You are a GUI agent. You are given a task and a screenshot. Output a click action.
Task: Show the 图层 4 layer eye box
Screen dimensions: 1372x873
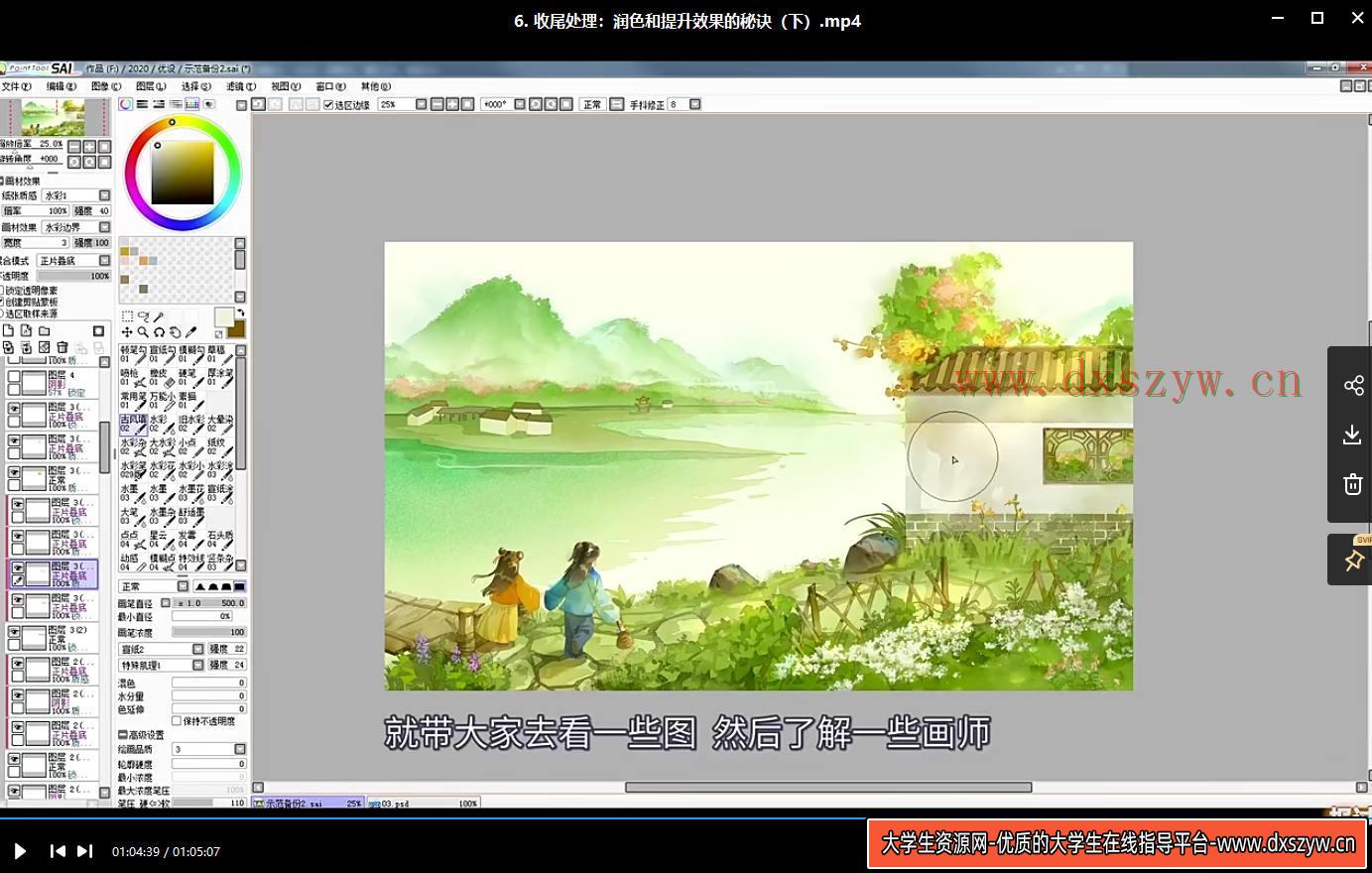tap(14, 377)
